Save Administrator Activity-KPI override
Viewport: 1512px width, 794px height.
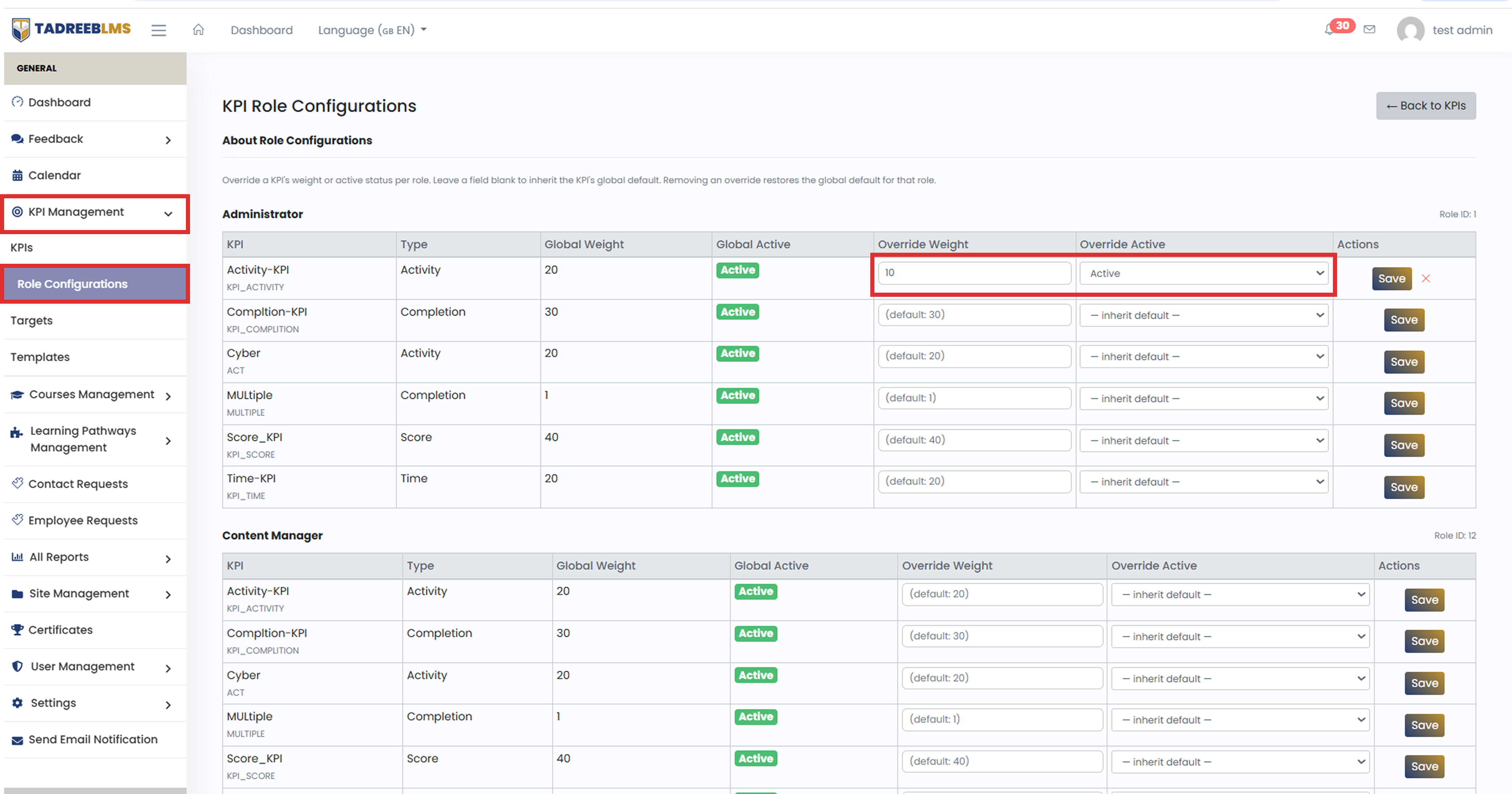click(x=1392, y=278)
